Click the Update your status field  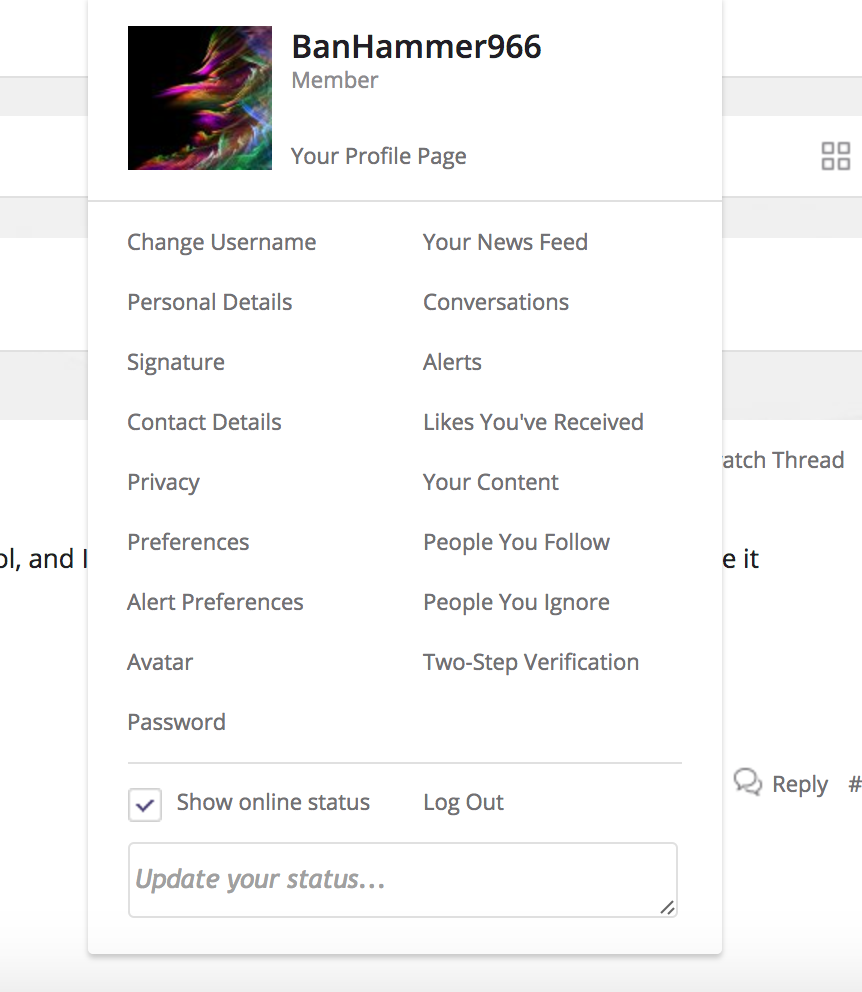[403, 880]
